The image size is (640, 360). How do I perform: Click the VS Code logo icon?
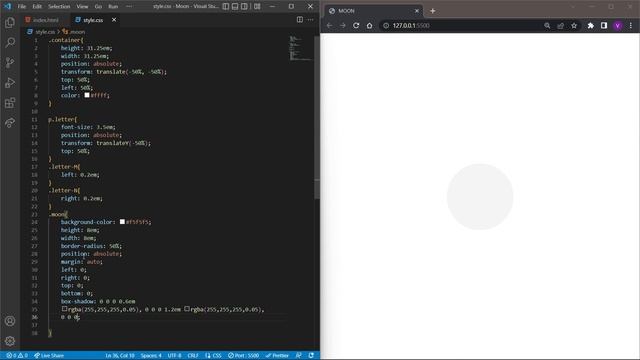coord(7,6)
